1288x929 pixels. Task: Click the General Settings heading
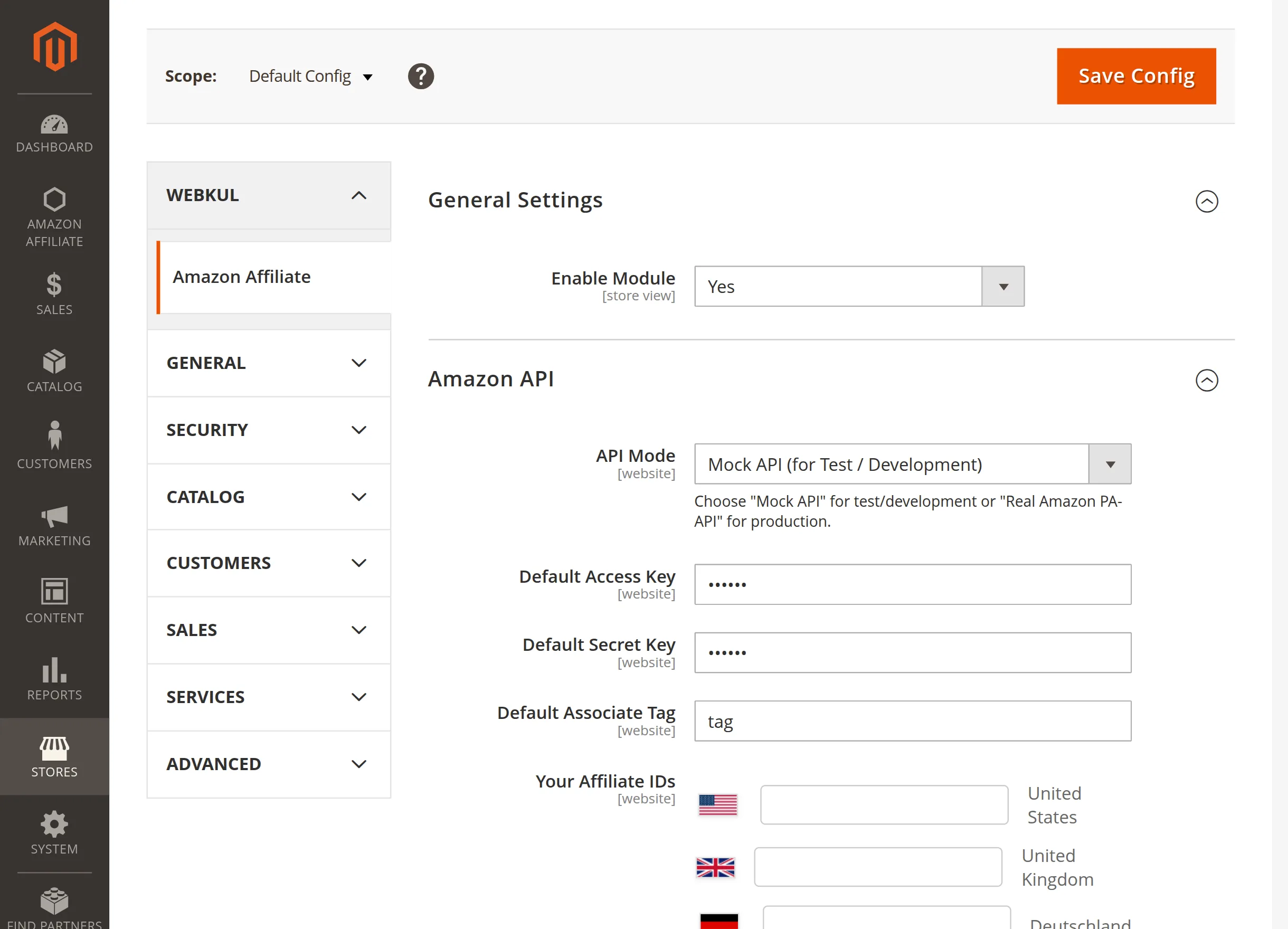[515, 201]
